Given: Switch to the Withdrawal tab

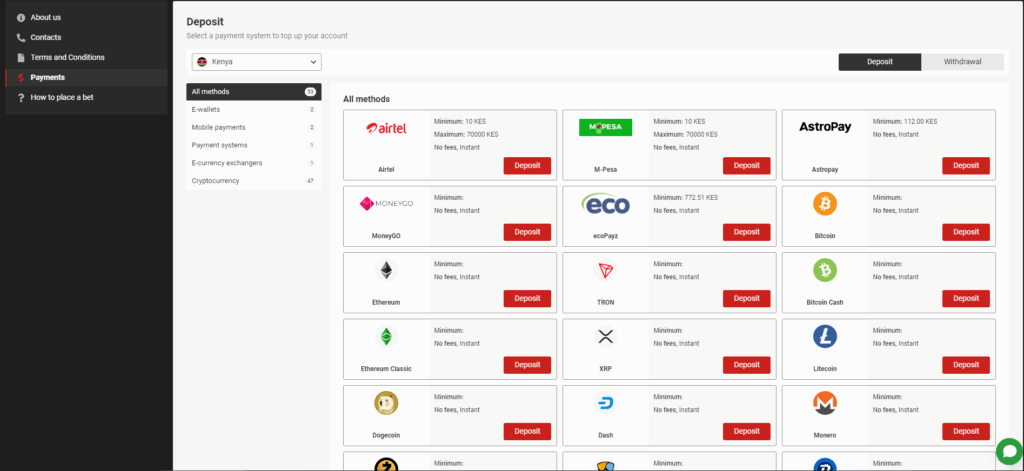Looking at the screenshot, I should pos(963,62).
